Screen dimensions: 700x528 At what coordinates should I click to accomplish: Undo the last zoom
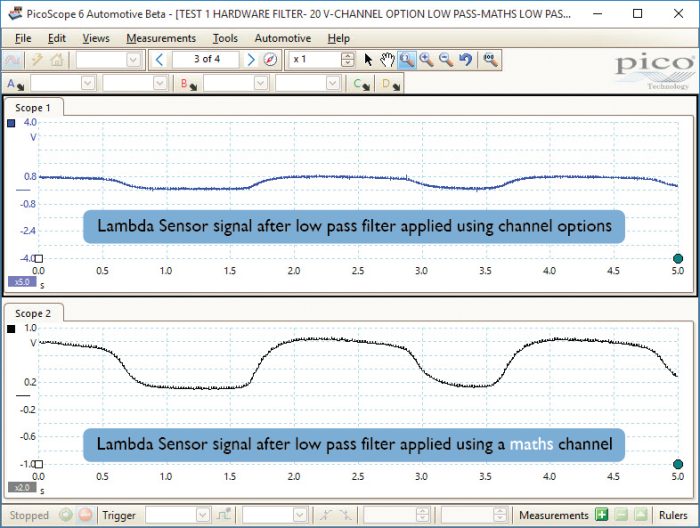(465, 59)
